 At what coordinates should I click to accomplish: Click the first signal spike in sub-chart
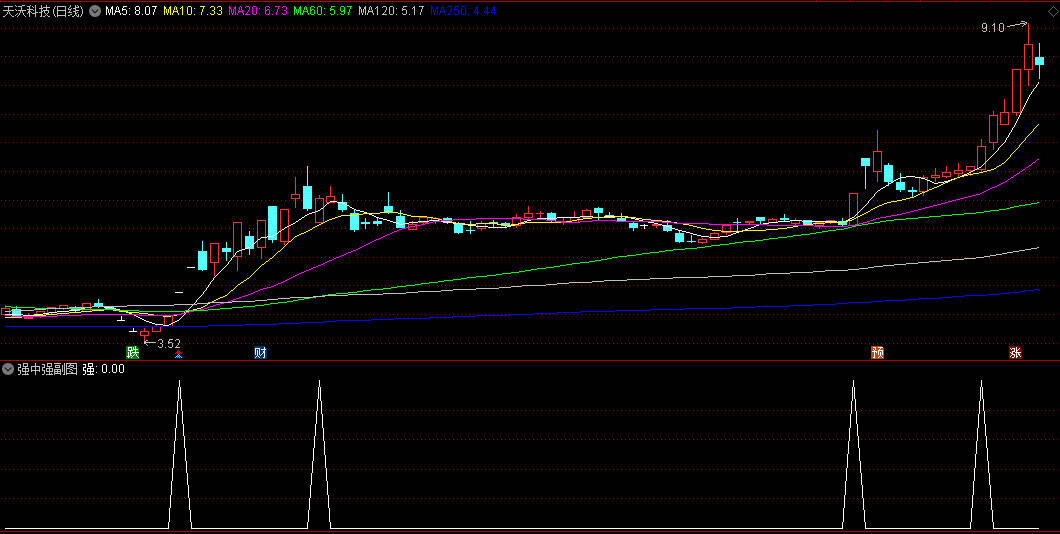179,453
